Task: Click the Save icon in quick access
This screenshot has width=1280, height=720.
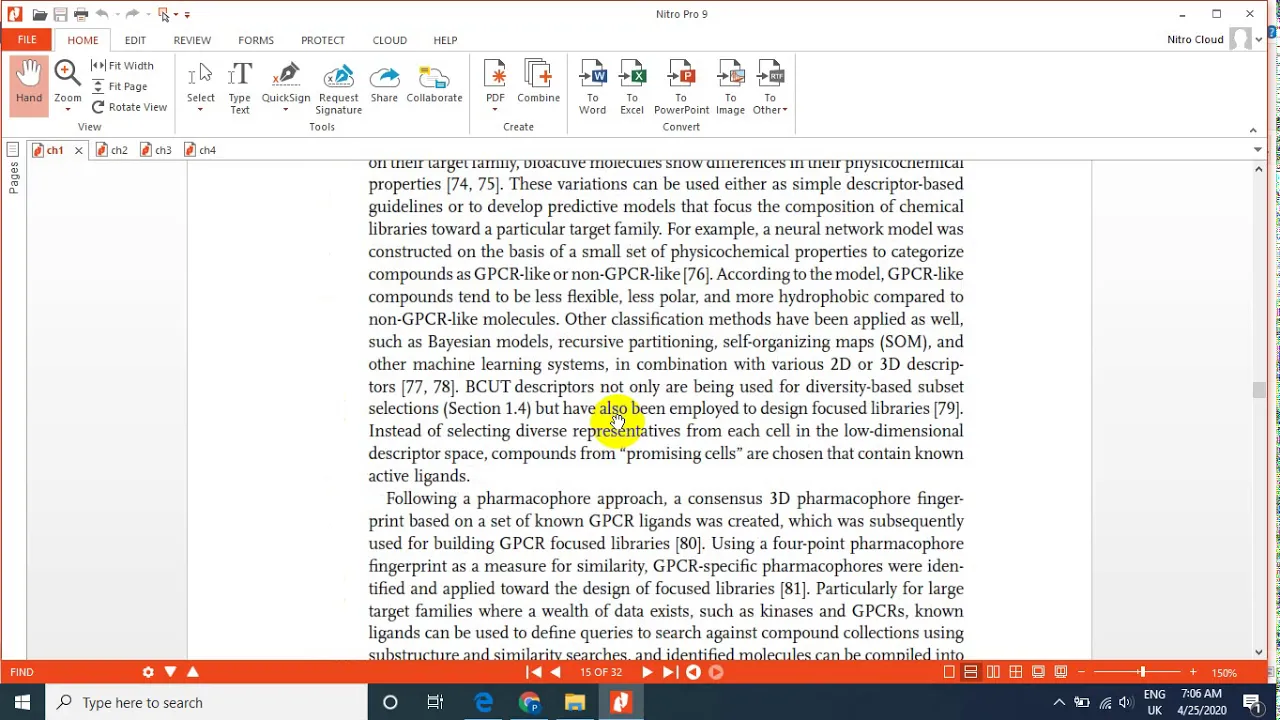Action: tap(60, 14)
